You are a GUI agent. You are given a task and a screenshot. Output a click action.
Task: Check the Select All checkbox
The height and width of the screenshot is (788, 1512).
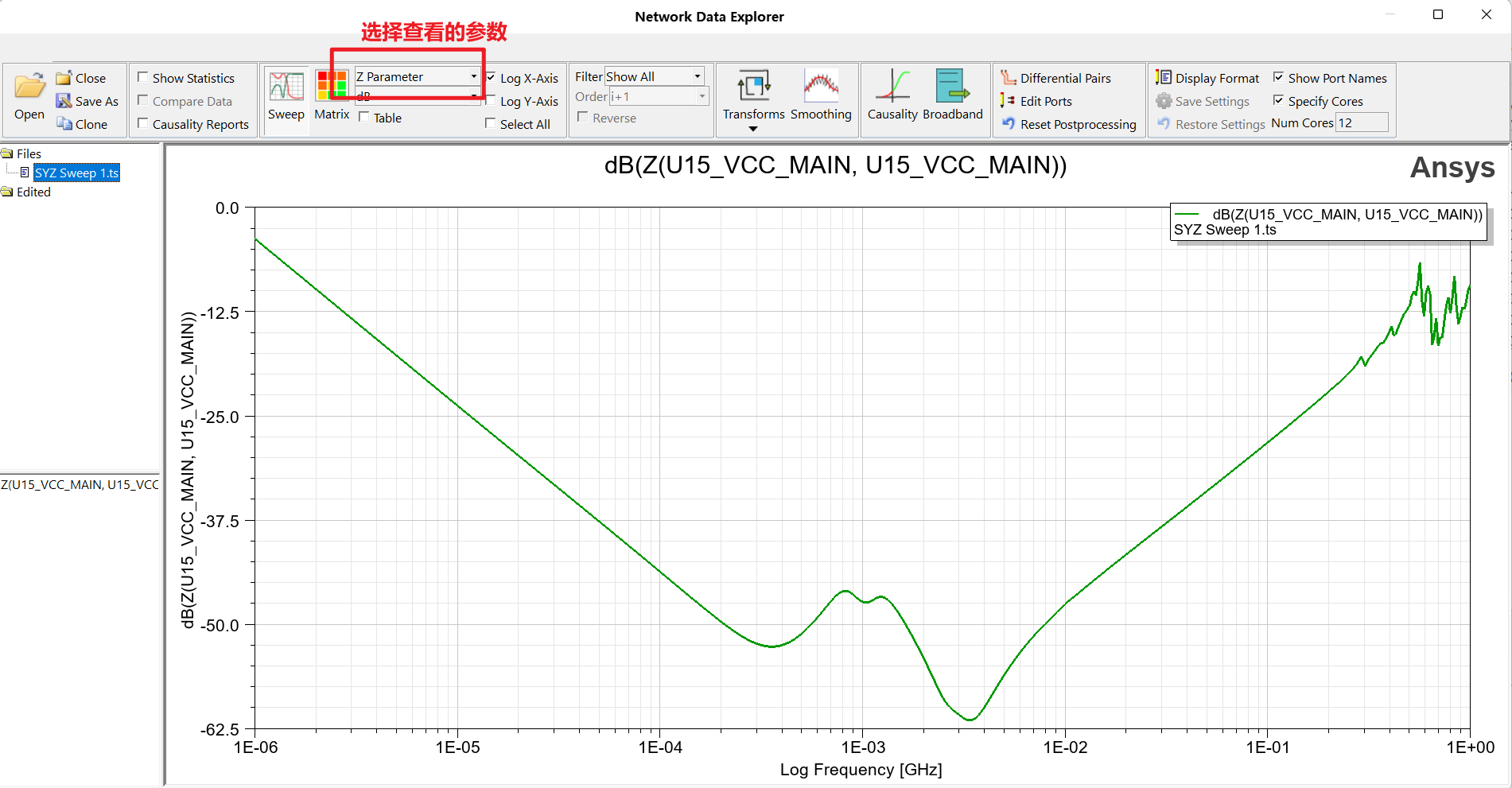tap(491, 123)
